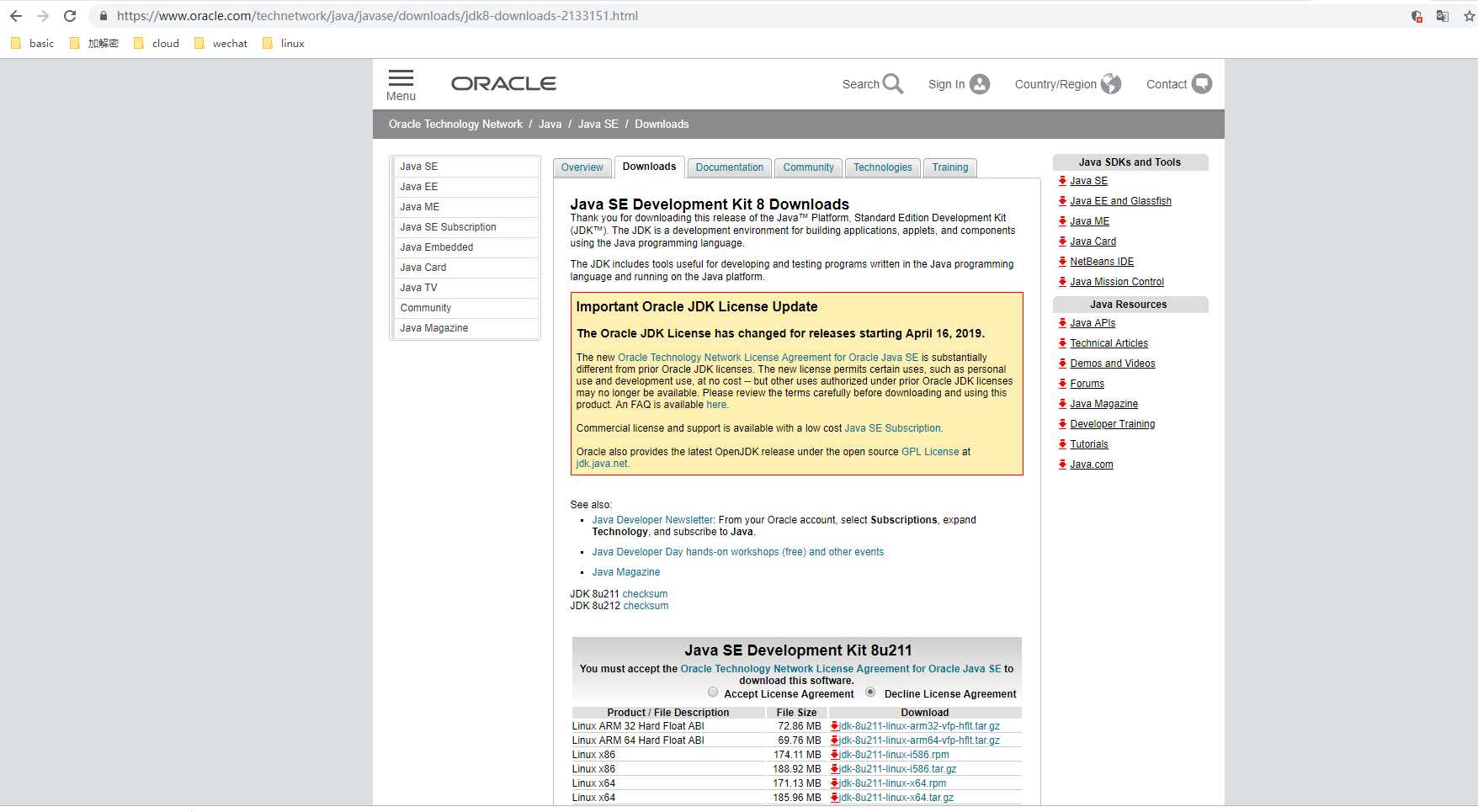The height and width of the screenshot is (812, 1478).
Task: Download jdk-8u211-linux-x64.tar.gz file
Action: [896, 798]
